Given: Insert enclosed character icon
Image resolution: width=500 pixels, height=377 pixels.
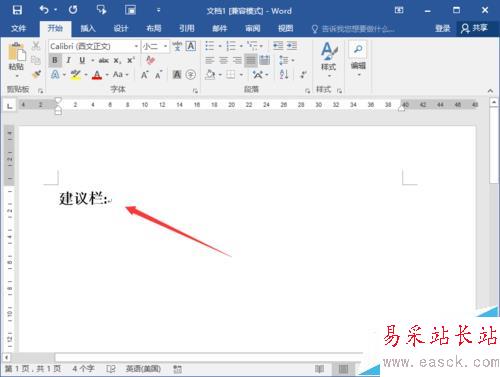Looking at the screenshot, I should (x=191, y=74).
